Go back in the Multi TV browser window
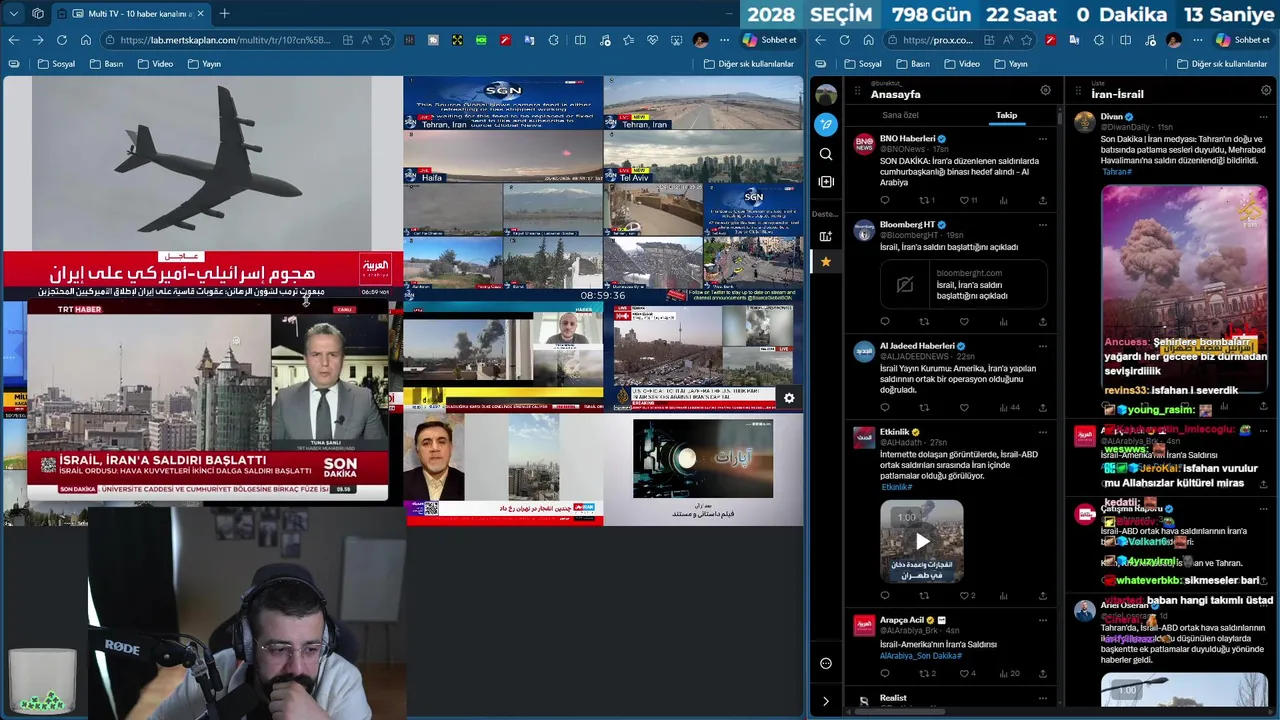The image size is (1280, 720). [14, 40]
